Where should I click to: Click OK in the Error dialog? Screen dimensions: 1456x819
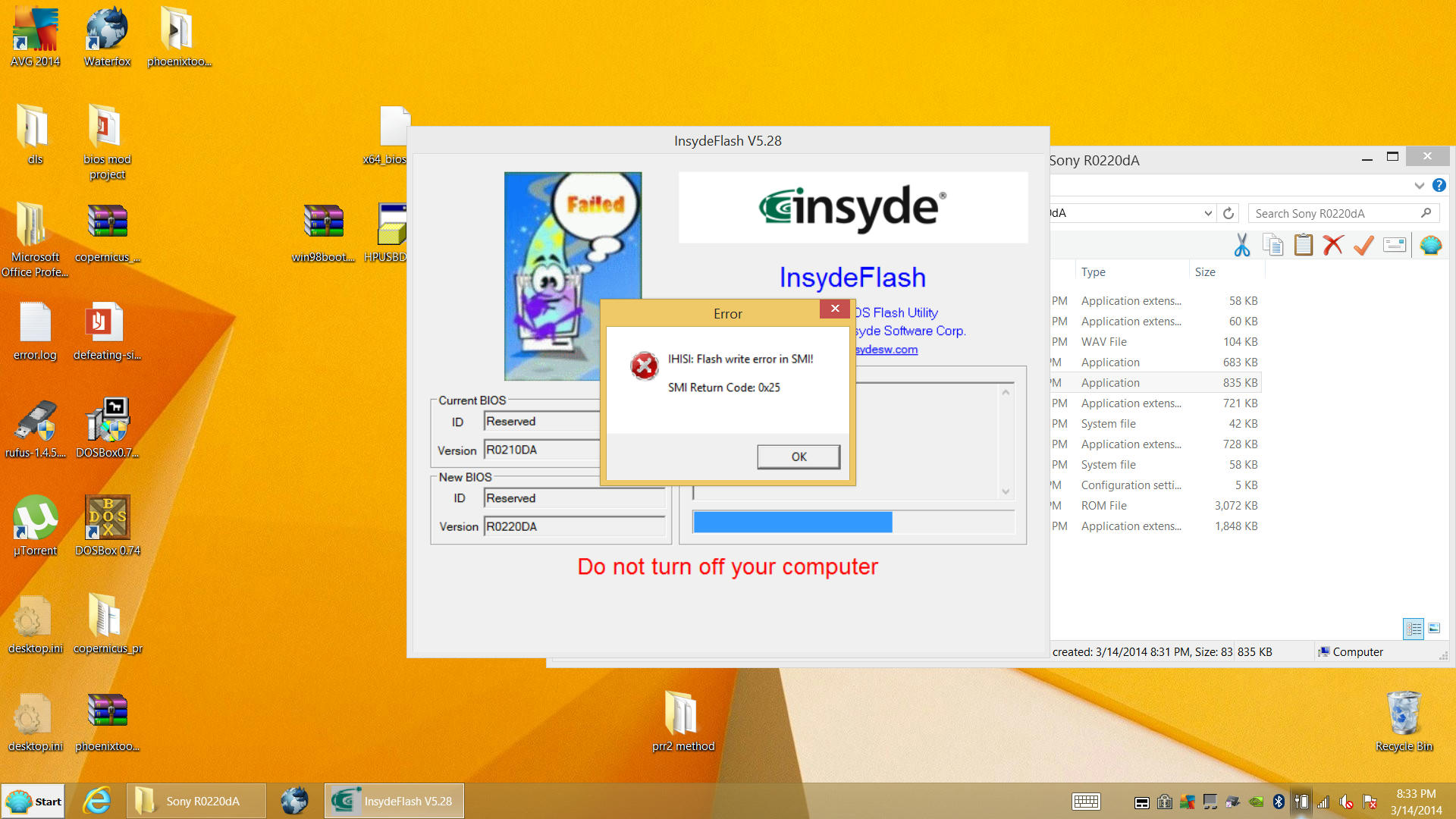click(799, 457)
